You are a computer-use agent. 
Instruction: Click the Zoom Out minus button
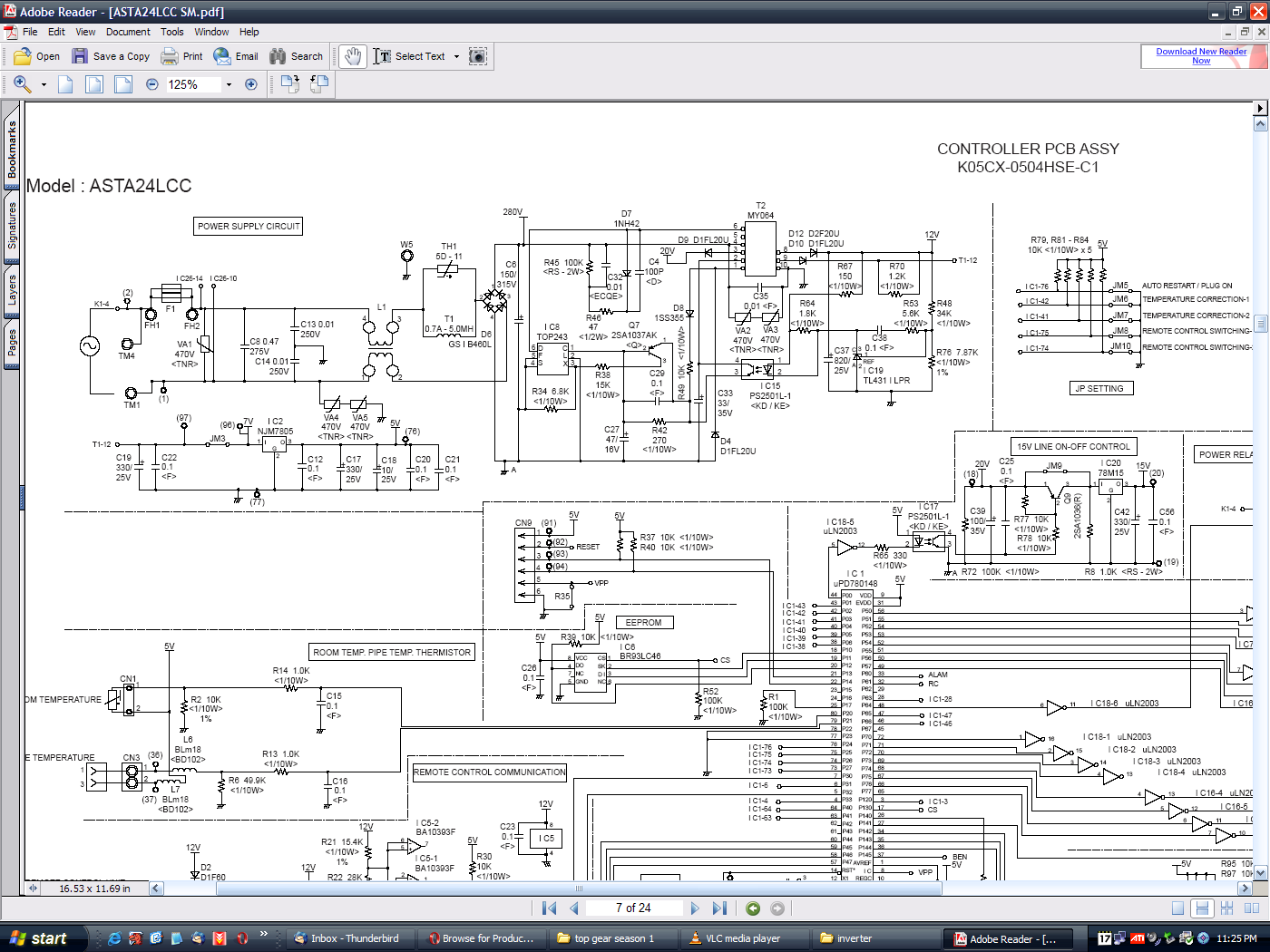pos(152,84)
